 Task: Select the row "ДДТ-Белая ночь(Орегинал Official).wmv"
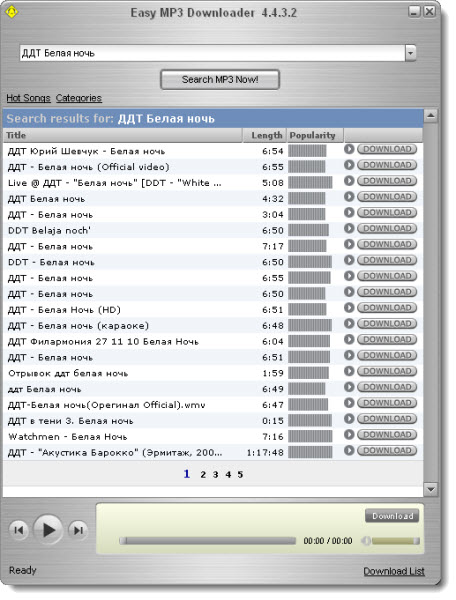213,405
